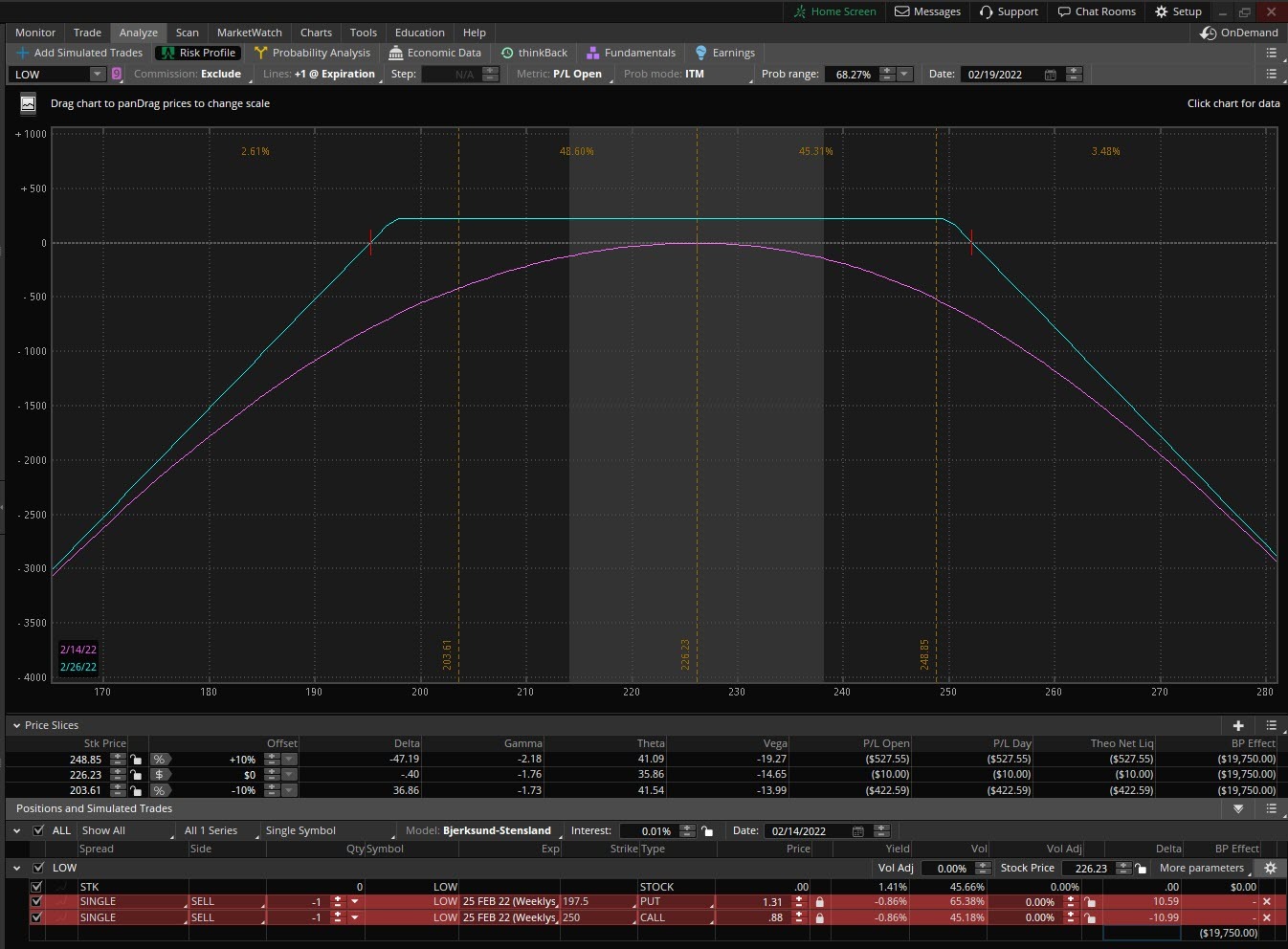Viewport: 1288px width, 949px height.
Task: Click the Fundamentals tab icon
Action: point(593,53)
